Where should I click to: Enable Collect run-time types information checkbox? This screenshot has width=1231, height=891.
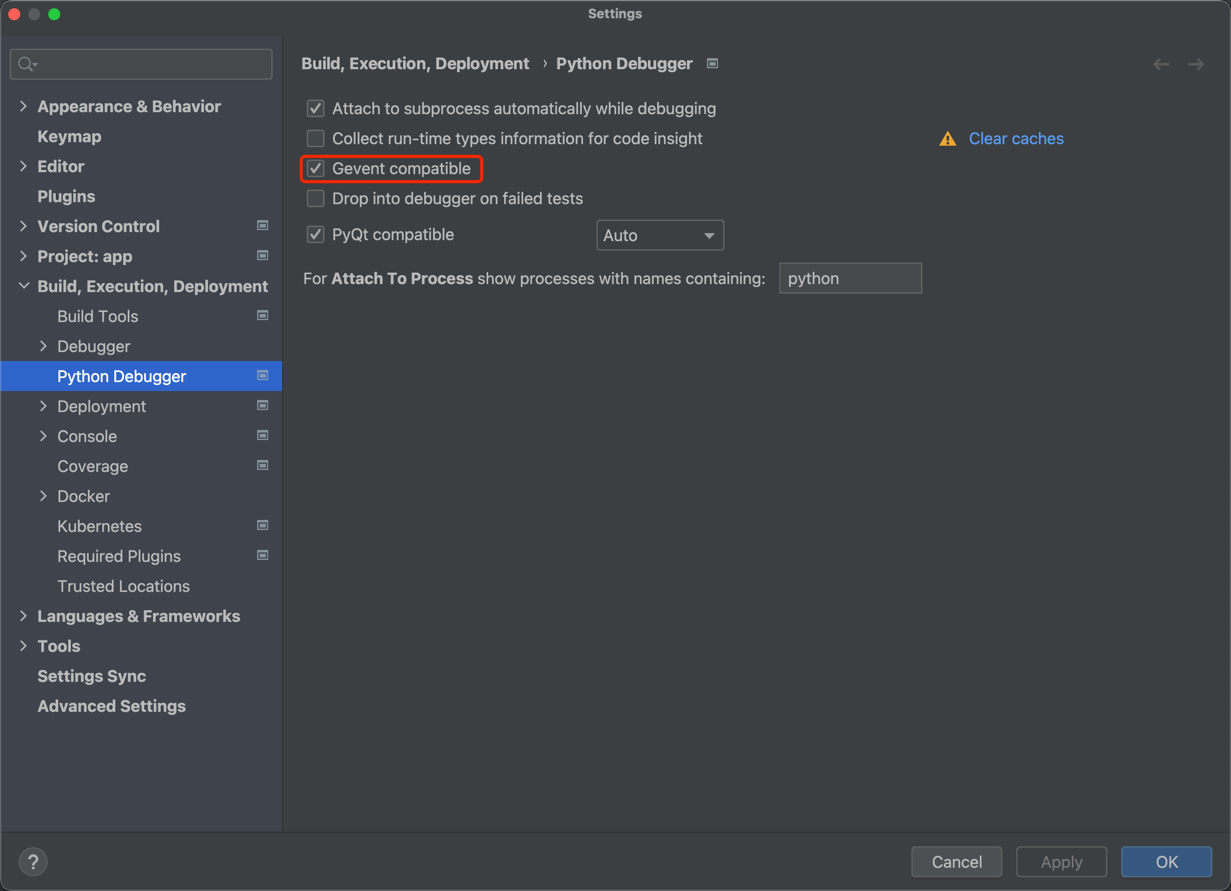click(x=315, y=138)
